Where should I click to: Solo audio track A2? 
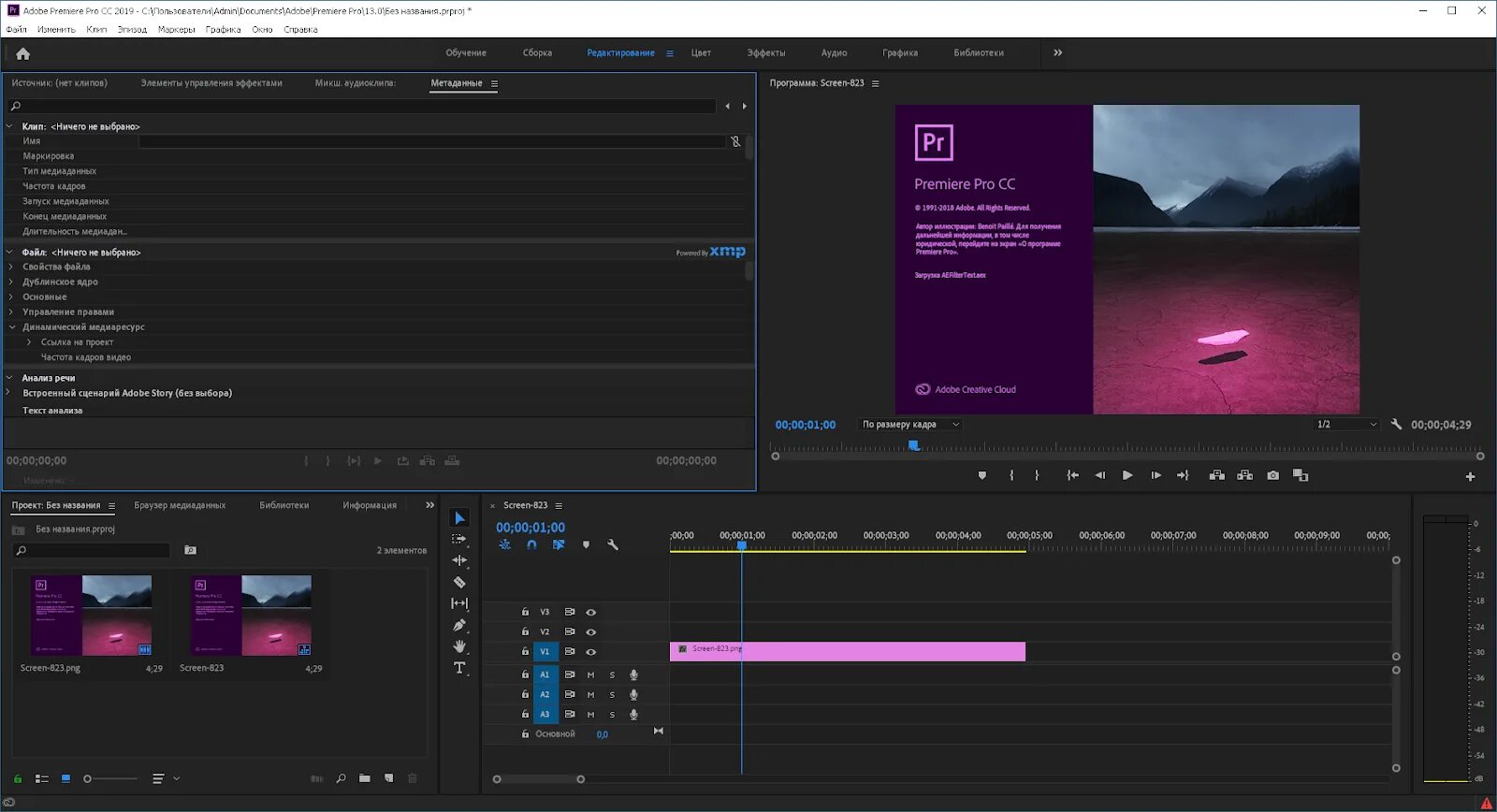612,695
